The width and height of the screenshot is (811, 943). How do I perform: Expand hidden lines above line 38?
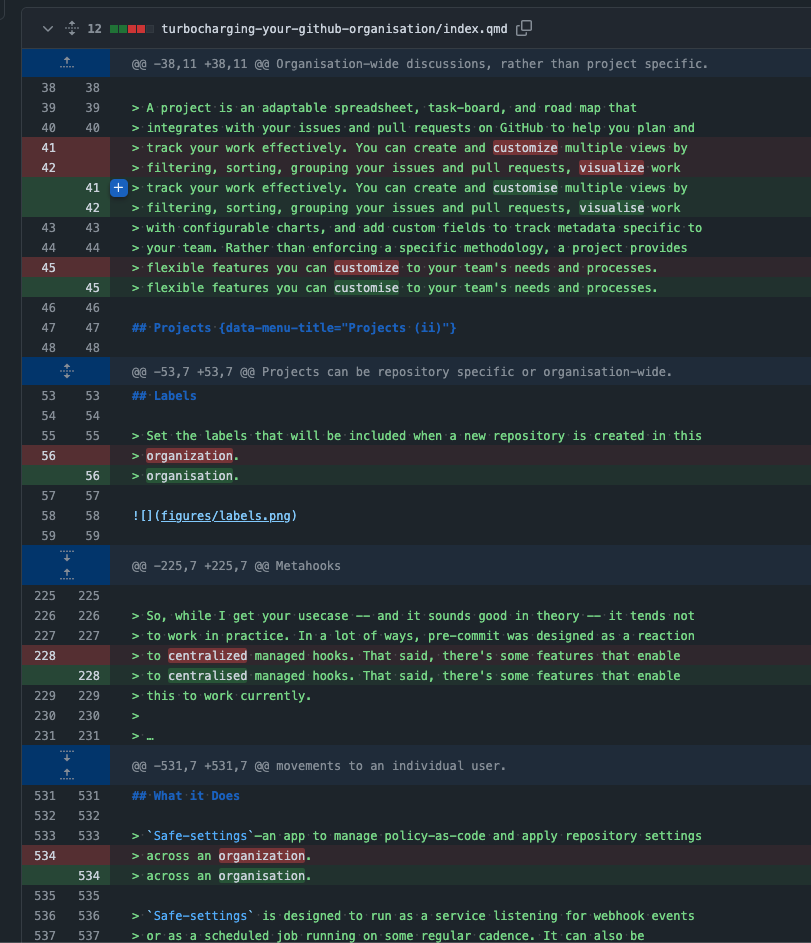coord(66,64)
